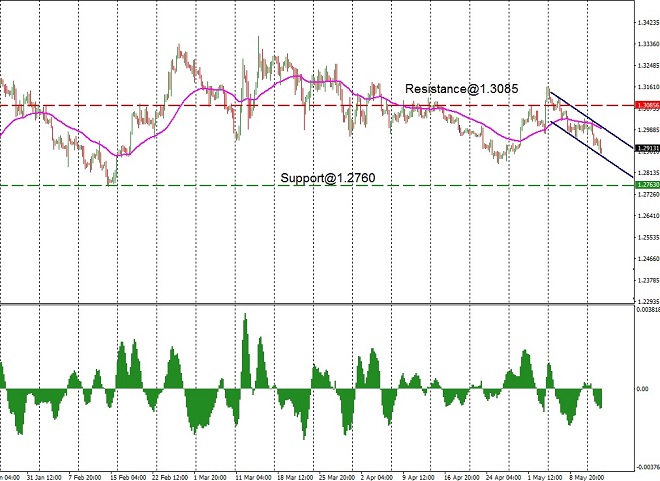Screen dimensions: 660x481
Task: Click the 1.29885 price axis value
Action: [x=648, y=130]
